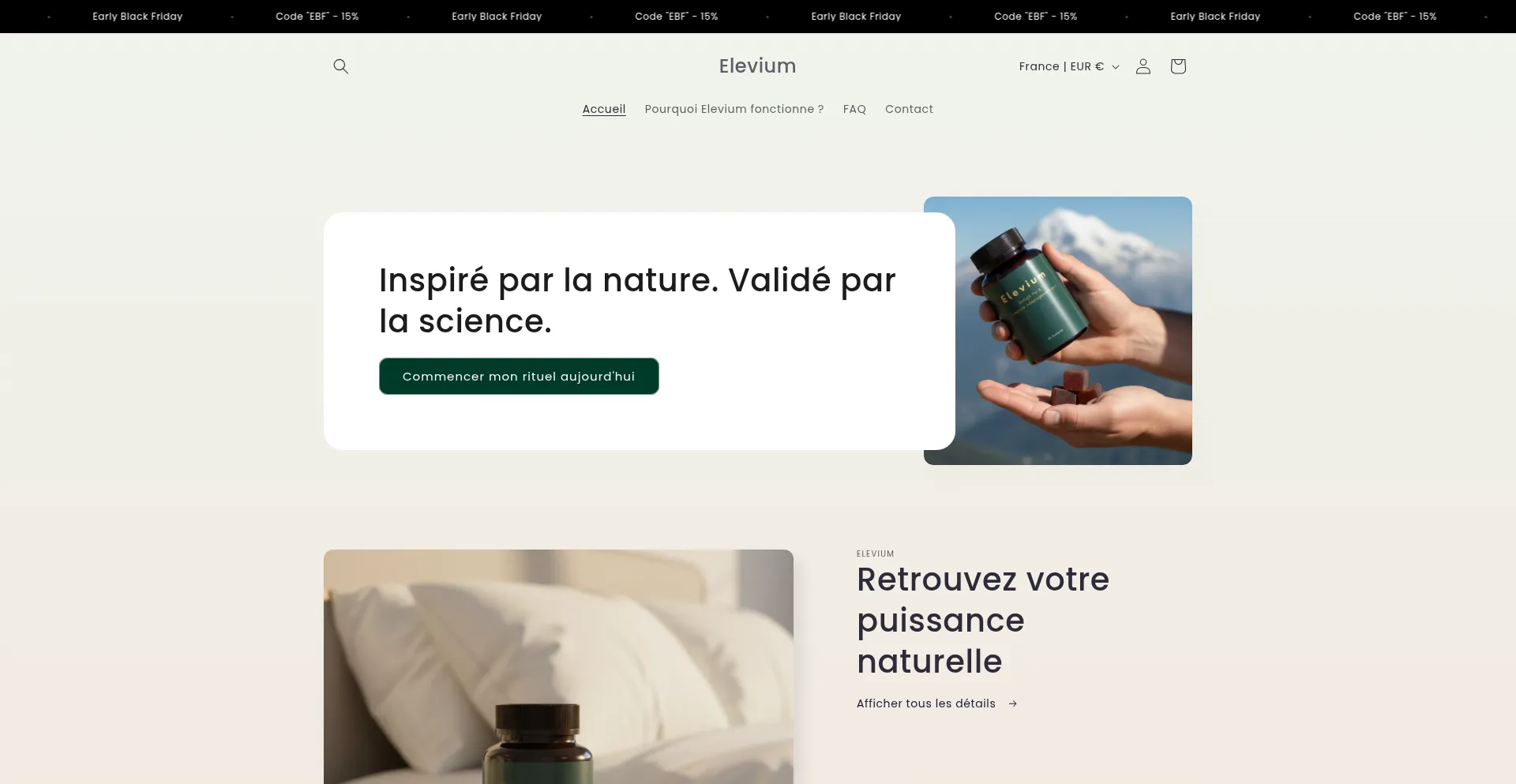Click the arrow next to Afficher tous les détails
This screenshot has height=784, width=1516.
coord(1012,703)
